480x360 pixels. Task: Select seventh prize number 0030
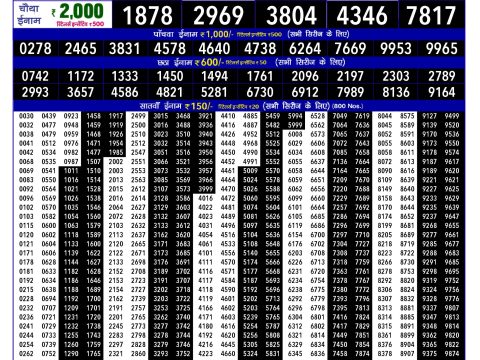coord(26,116)
